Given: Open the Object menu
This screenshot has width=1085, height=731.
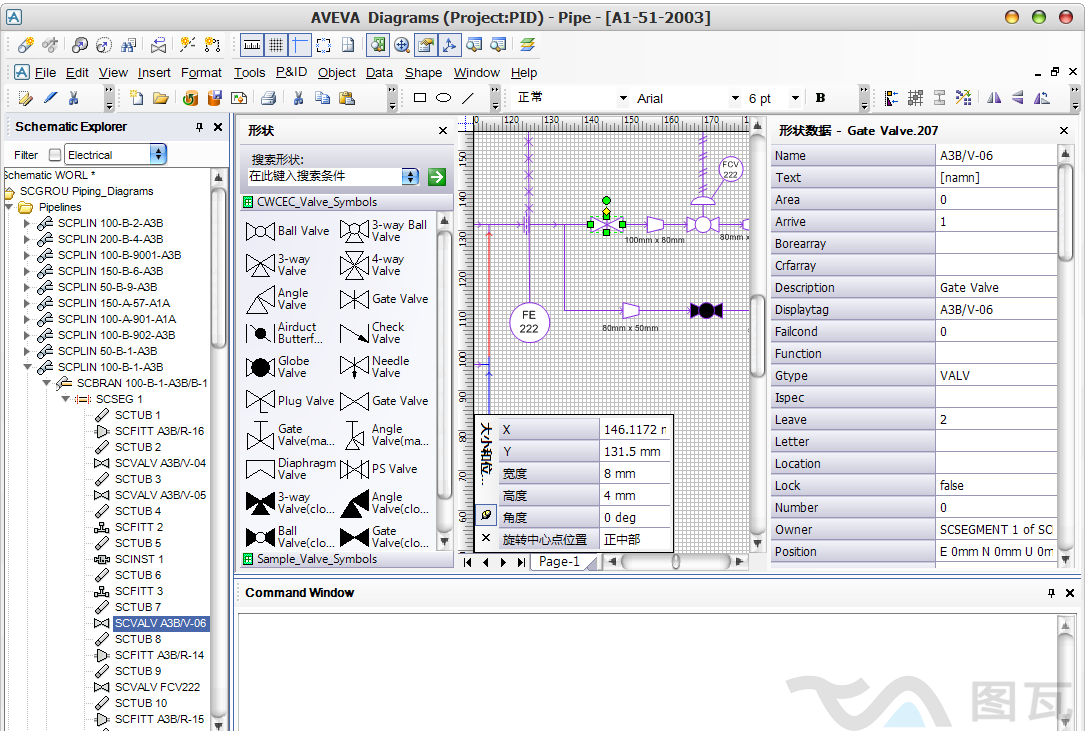Looking at the screenshot, I should pos(336,72).
